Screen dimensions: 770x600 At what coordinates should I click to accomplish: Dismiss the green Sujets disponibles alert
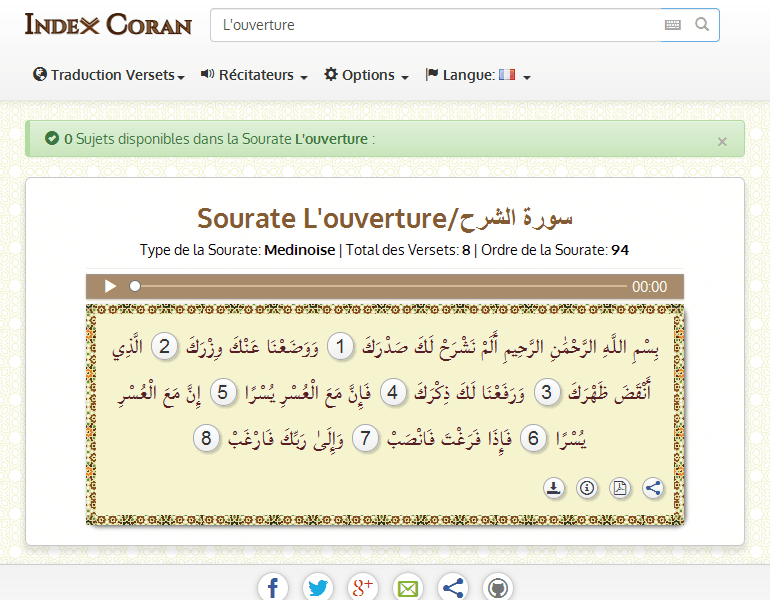722,141
